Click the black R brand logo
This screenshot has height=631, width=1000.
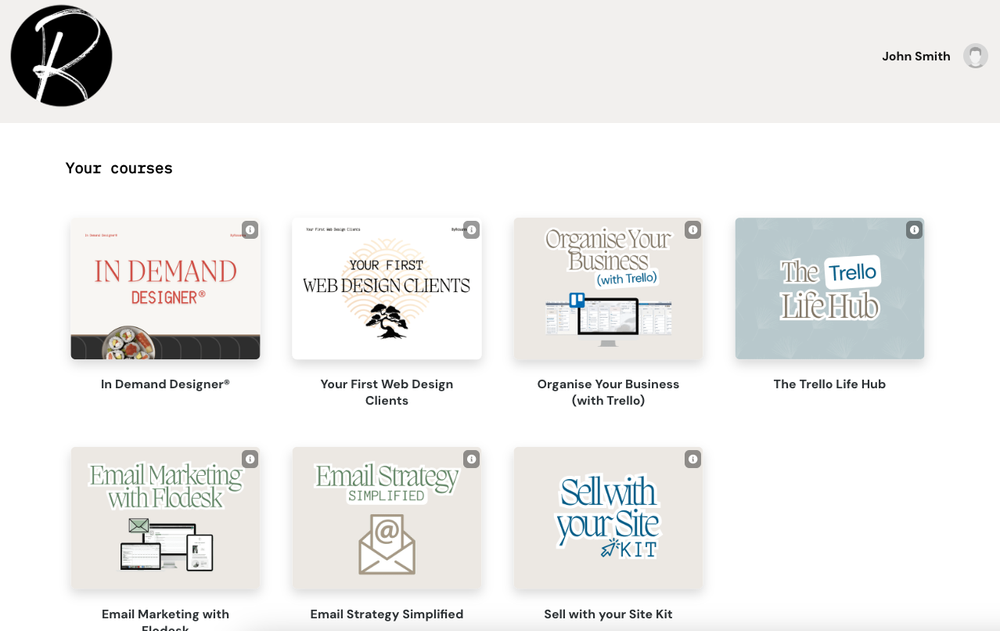coord(61,56)
